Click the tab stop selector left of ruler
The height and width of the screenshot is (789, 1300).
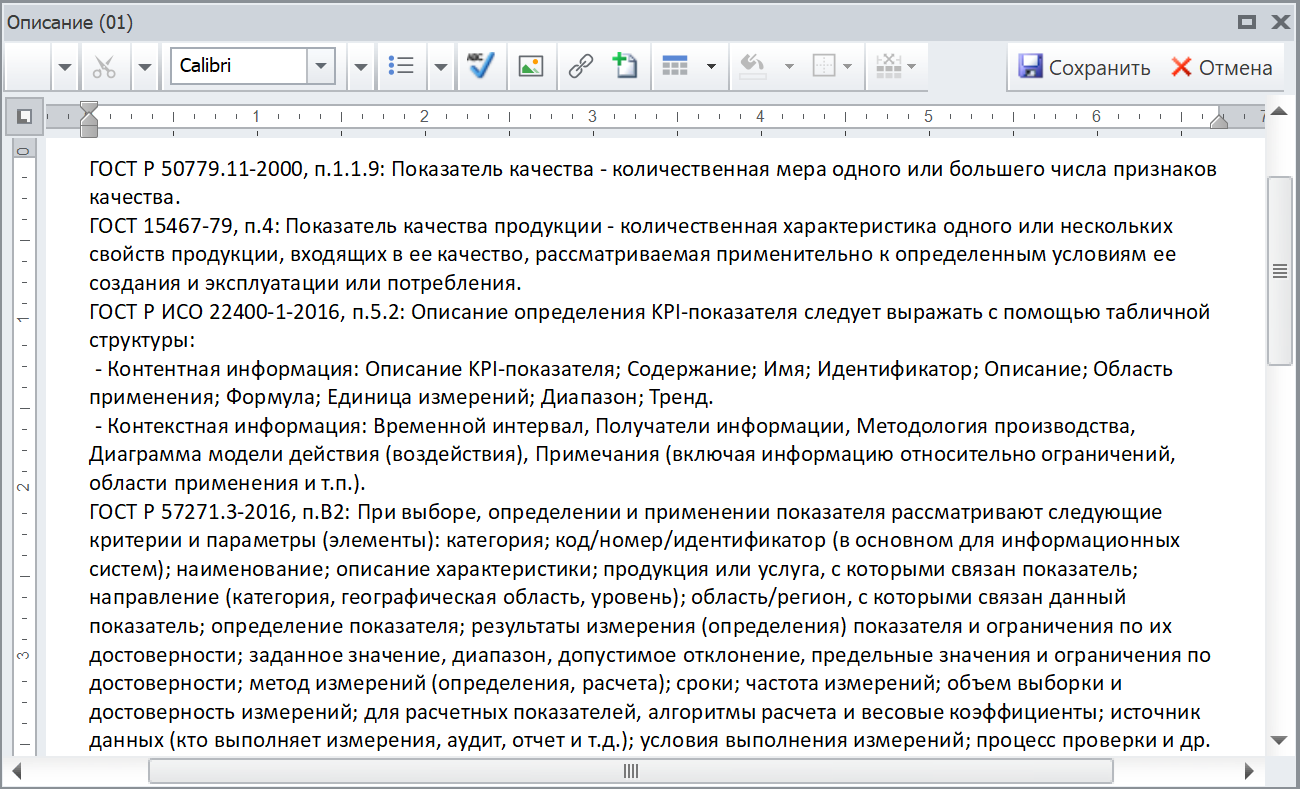24,117
